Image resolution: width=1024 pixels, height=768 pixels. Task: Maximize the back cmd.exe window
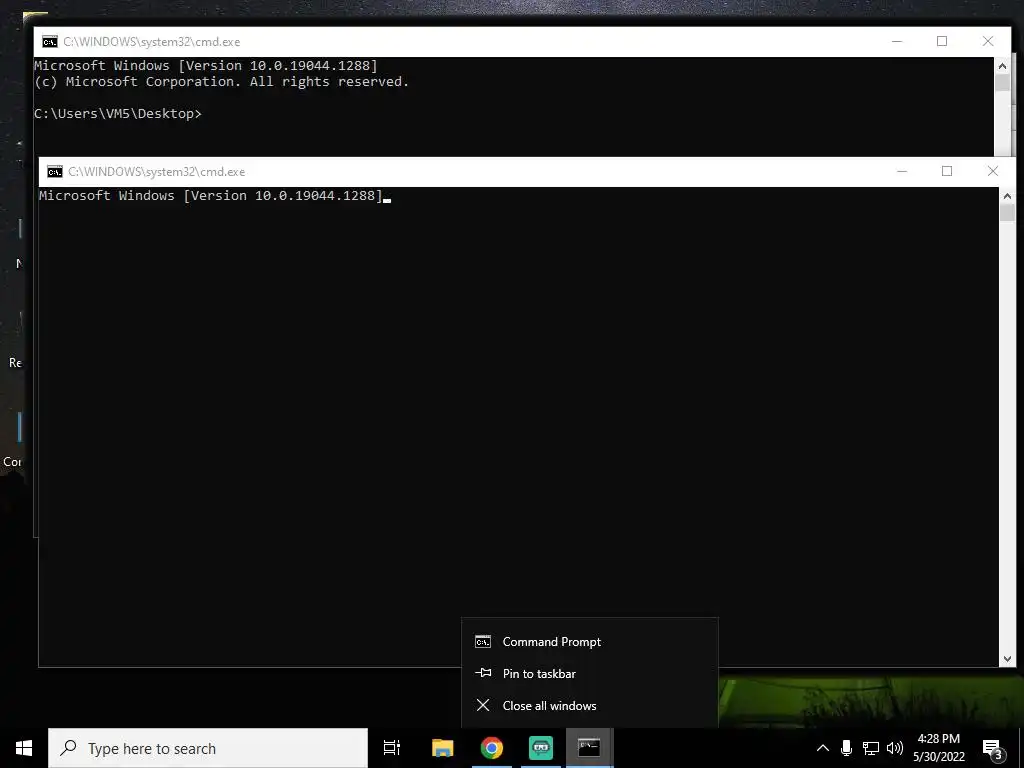point(942,41)
